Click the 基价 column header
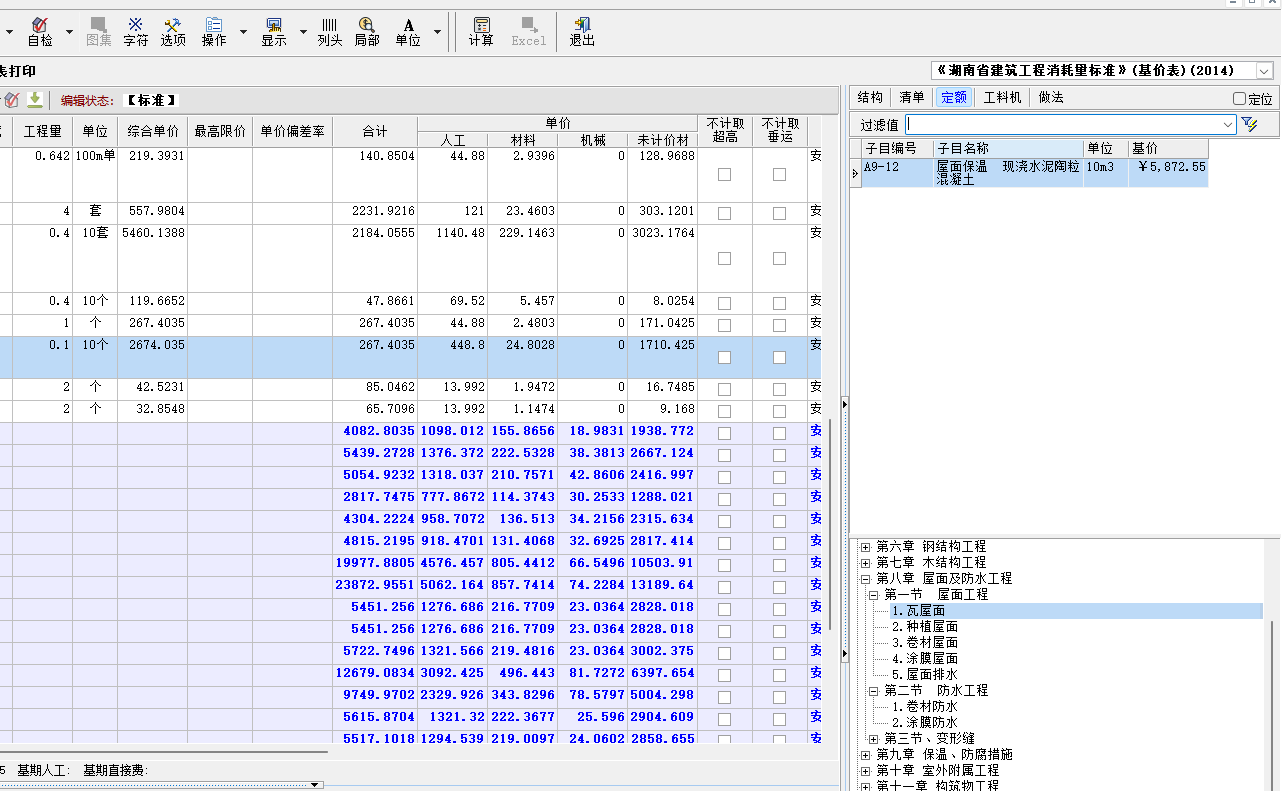Viewport: 1282px width, 791px height. click(1169, 149)
